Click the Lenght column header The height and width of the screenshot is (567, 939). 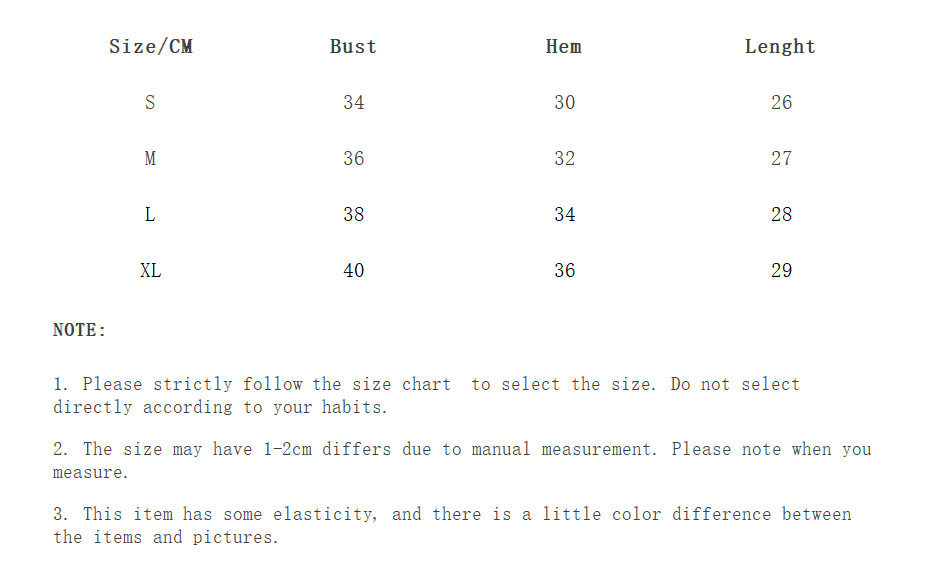tap(780, 47)
